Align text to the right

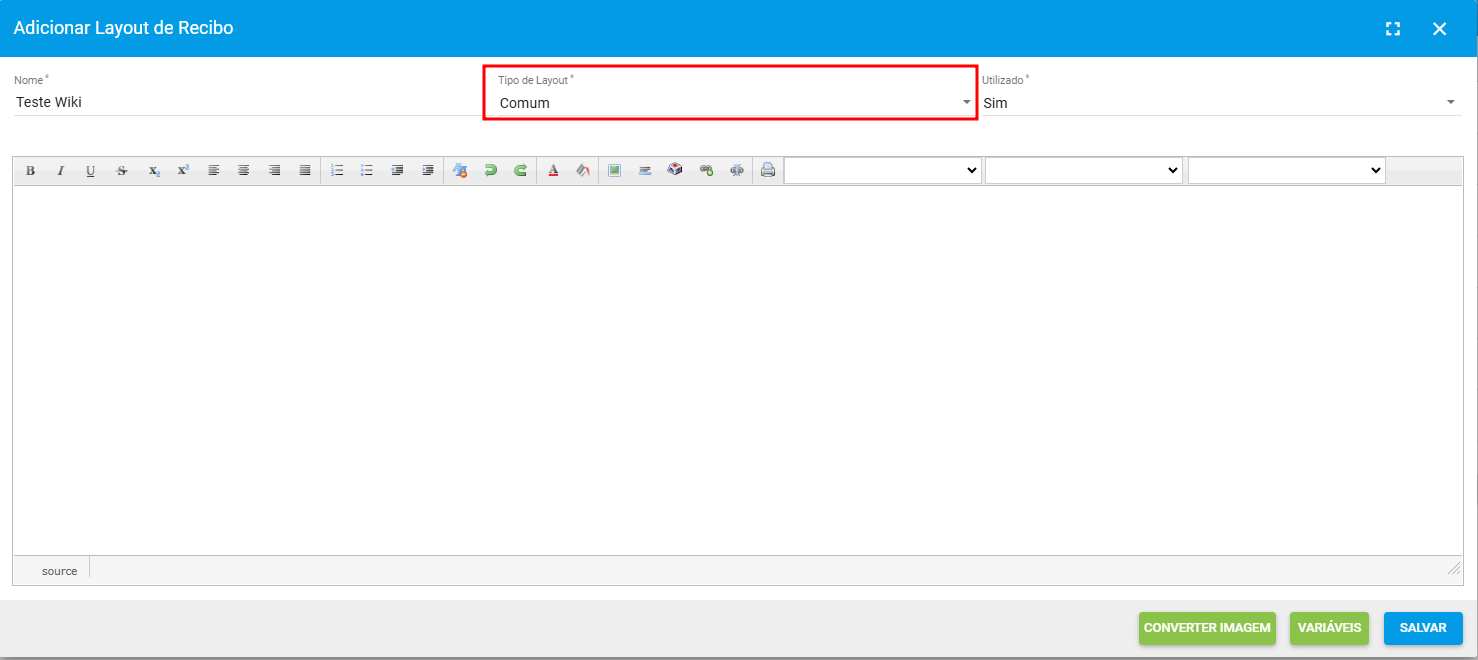(x=274, y=171)
